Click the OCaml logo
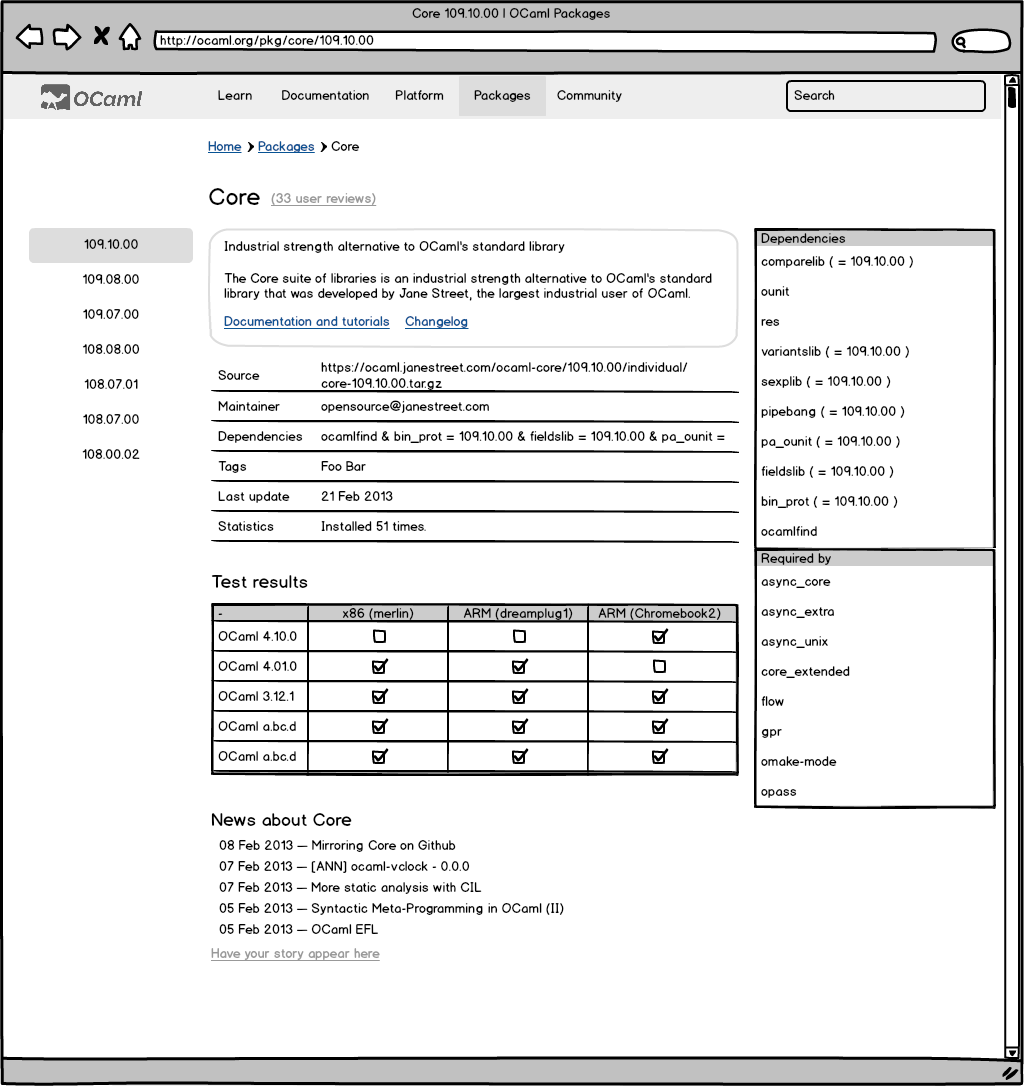The width and height of the screenshot is (1024, 1086). [x=91, y=98]
